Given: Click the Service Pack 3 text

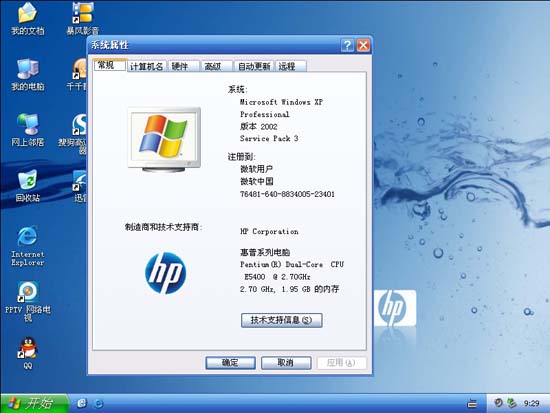Looking at the screenshot, I should (269, 139).
